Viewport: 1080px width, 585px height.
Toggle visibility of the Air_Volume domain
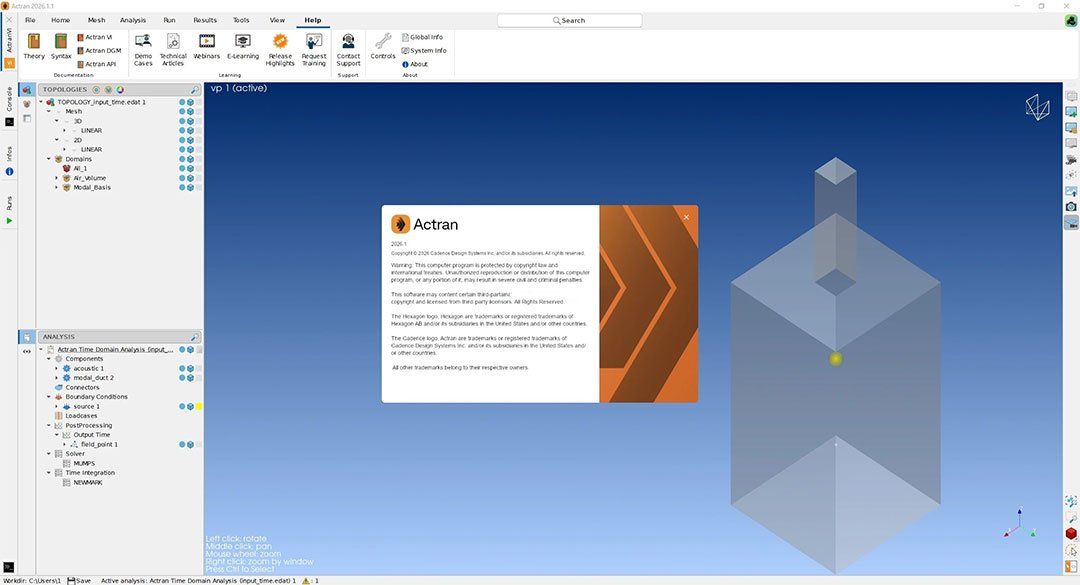click(183, 178)
